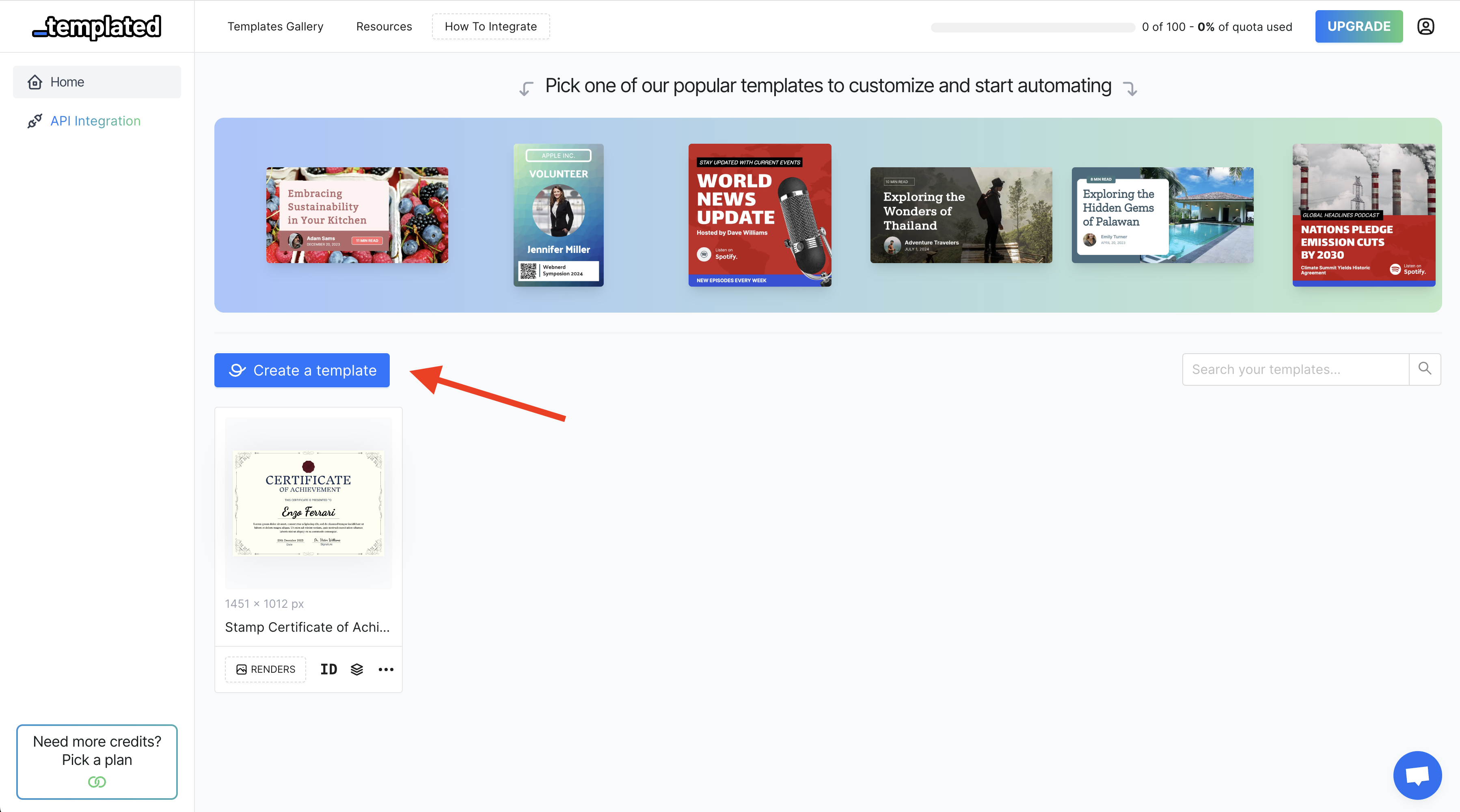Select Exploring the Wonders of Thailand template
The image size is (1460, 812).
(x=961, y=215)
